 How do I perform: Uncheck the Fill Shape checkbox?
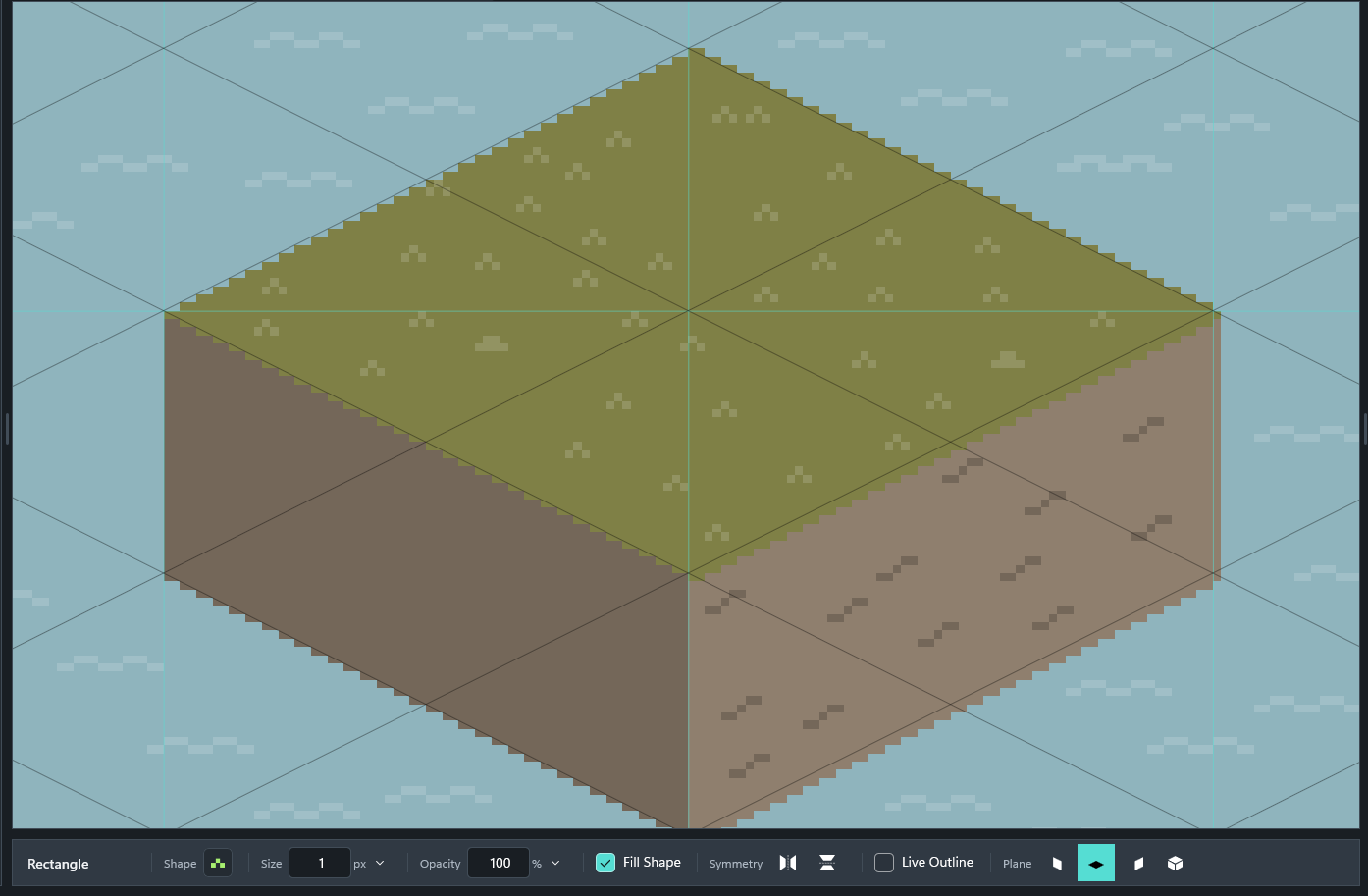605,863
